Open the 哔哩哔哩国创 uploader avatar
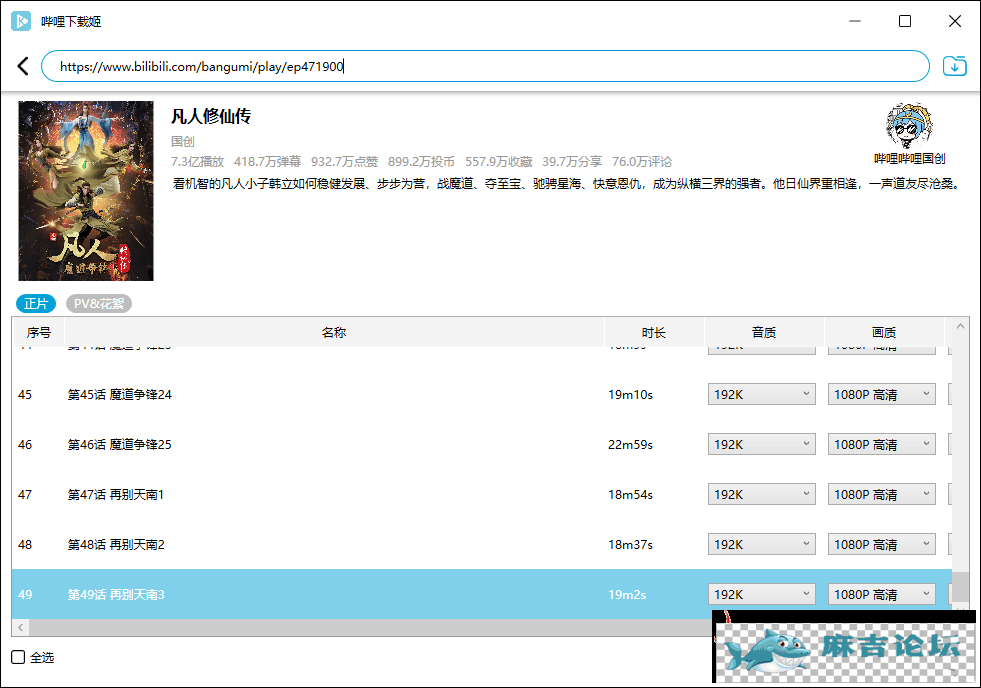The image size is (981, 688). tap(910, 126)
